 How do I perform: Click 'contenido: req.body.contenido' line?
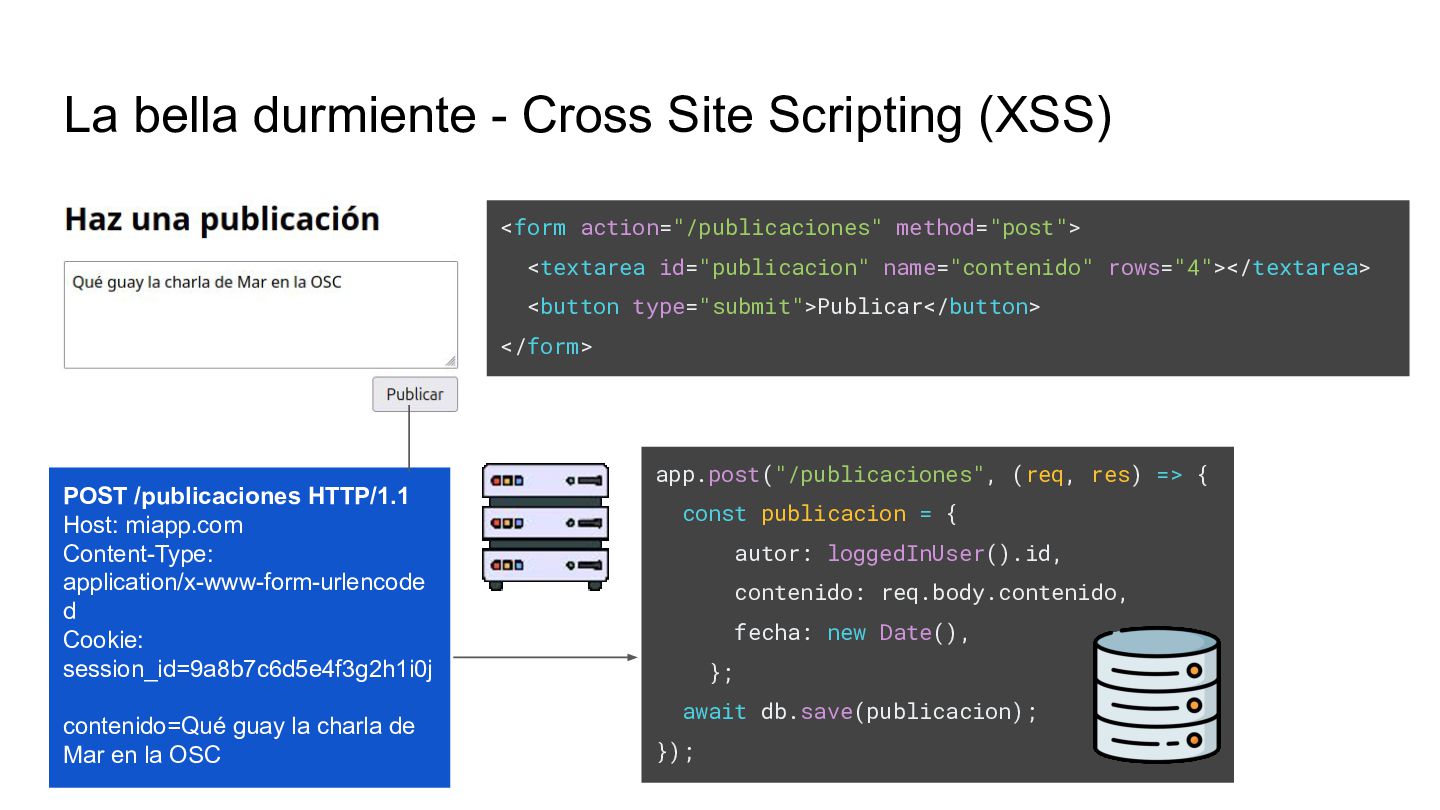coord(931,593)
